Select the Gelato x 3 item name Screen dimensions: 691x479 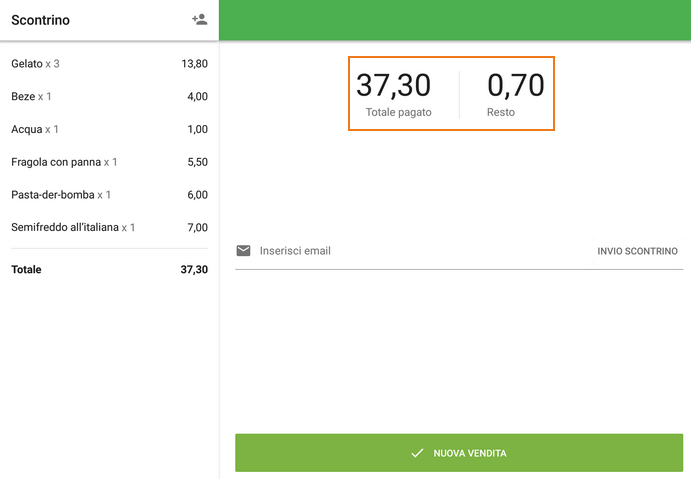36,64
